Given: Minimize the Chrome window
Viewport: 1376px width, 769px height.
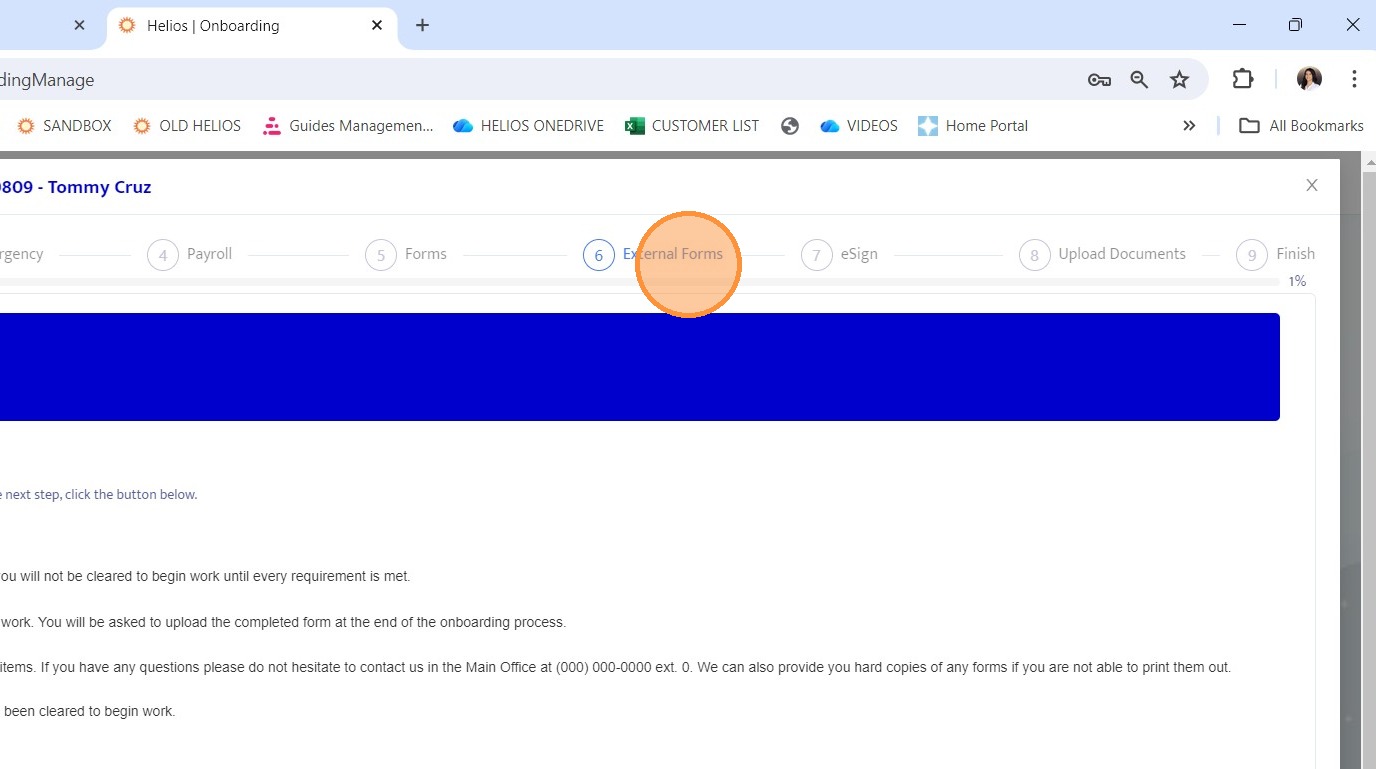Looking at the screenshot, I should 1239,25.
